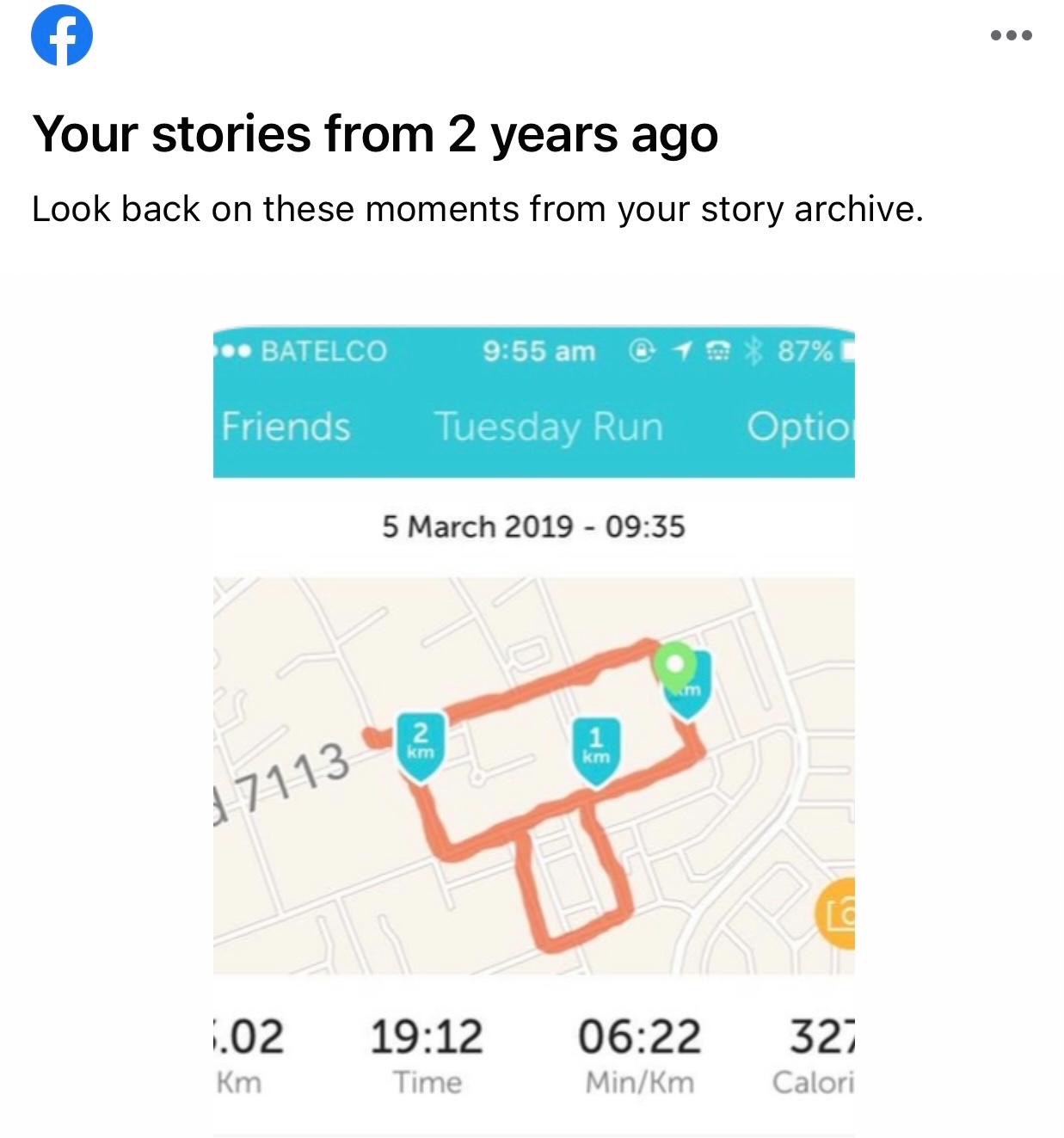
Task: Tap the Your stories from 2 years ago heading
Action: tap(375, 135)
